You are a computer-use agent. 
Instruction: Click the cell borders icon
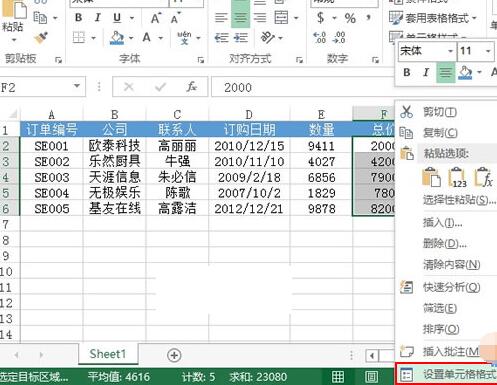79,38
